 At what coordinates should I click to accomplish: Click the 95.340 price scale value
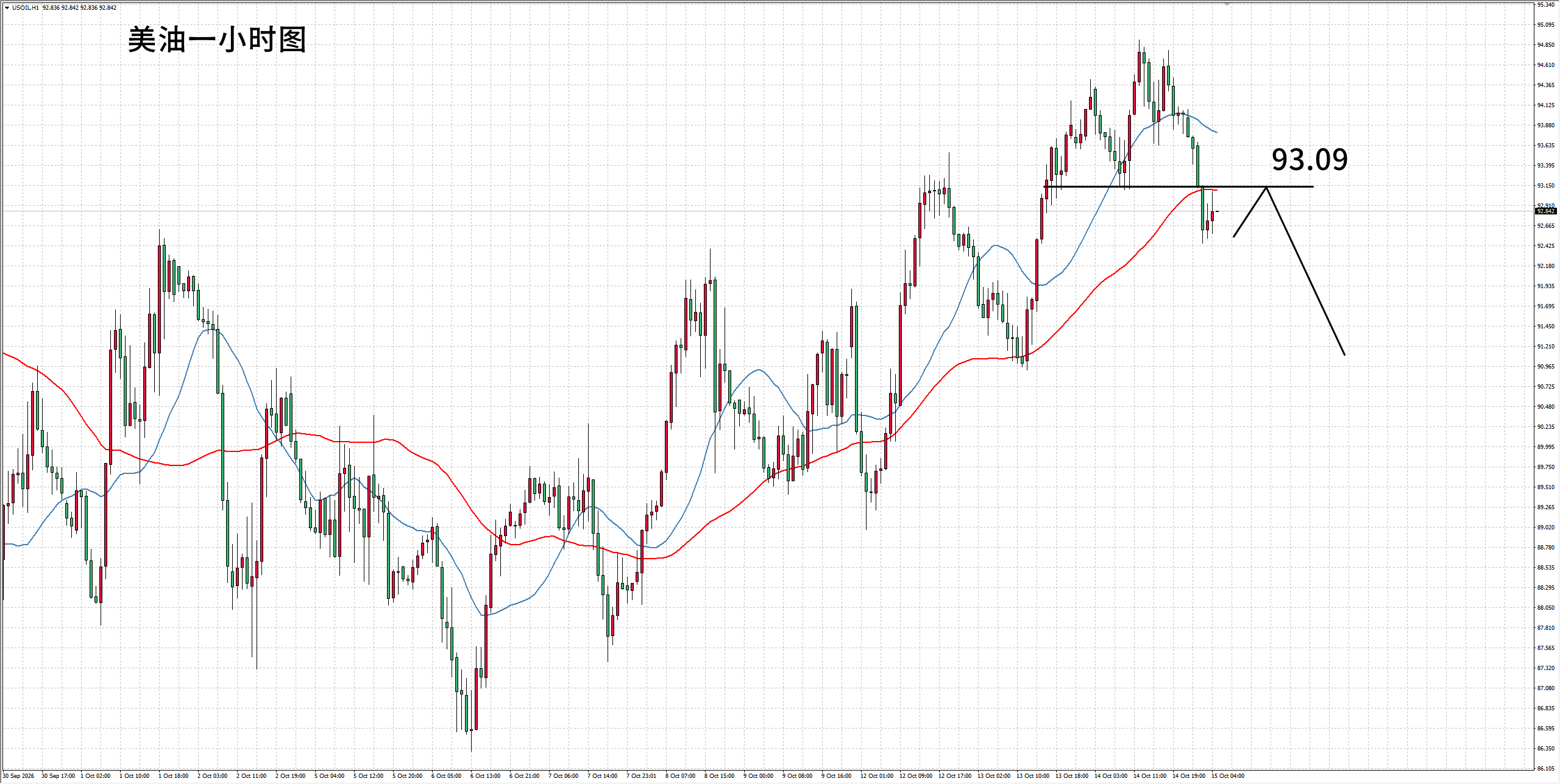point(1546,5)
